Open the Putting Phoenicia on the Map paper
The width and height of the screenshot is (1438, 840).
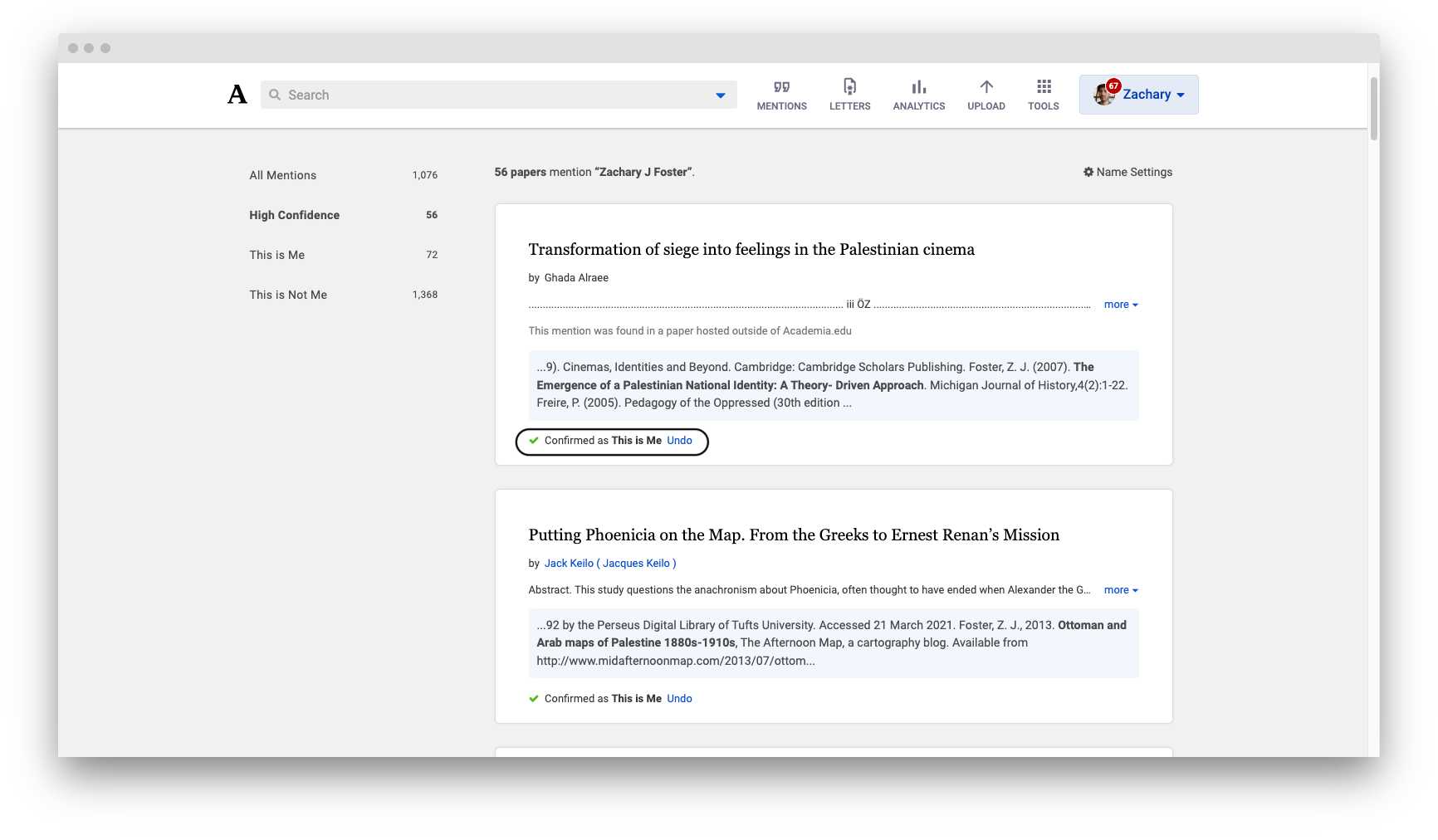(x=794, y=535)
